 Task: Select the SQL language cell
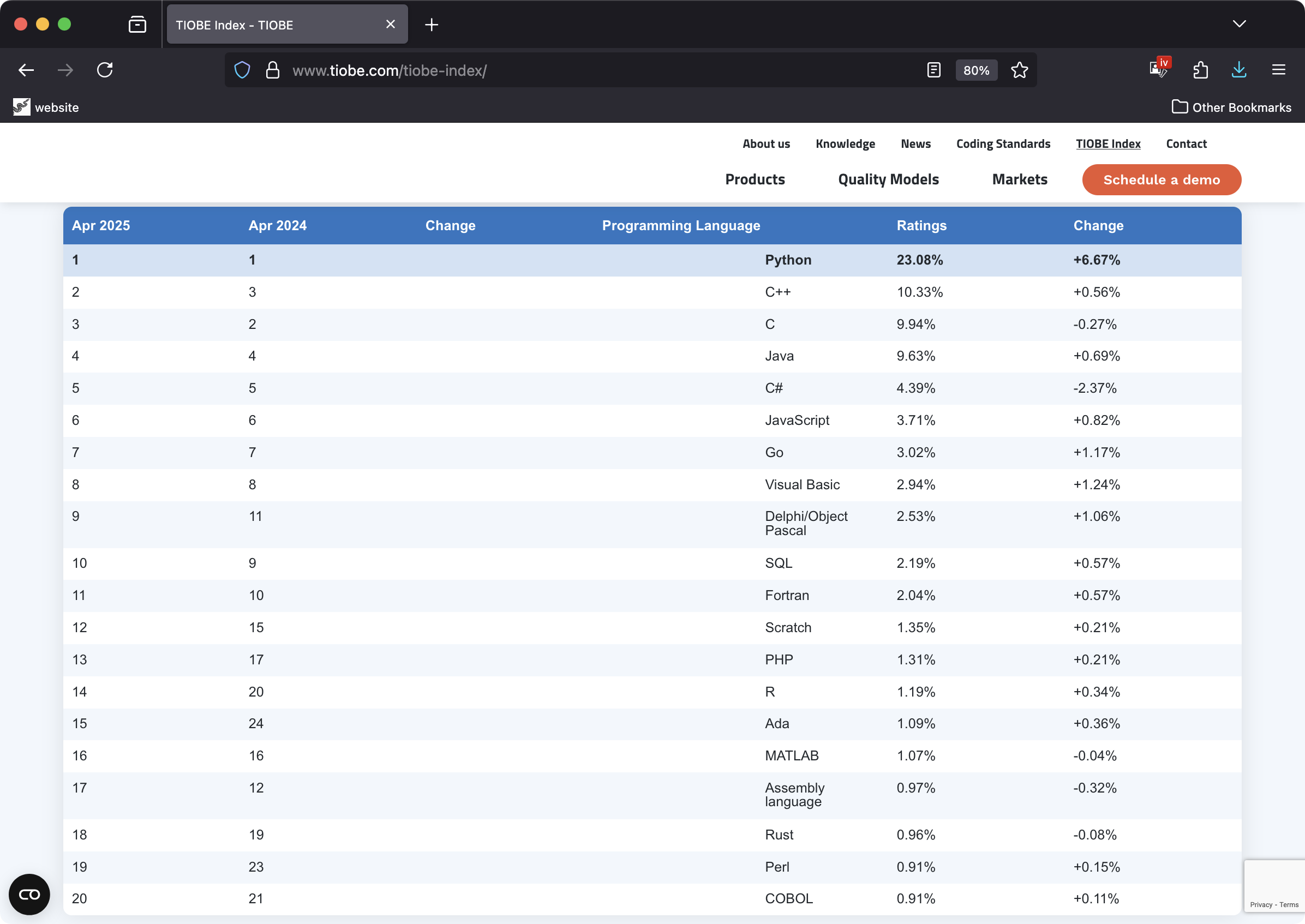click(778, 563)
